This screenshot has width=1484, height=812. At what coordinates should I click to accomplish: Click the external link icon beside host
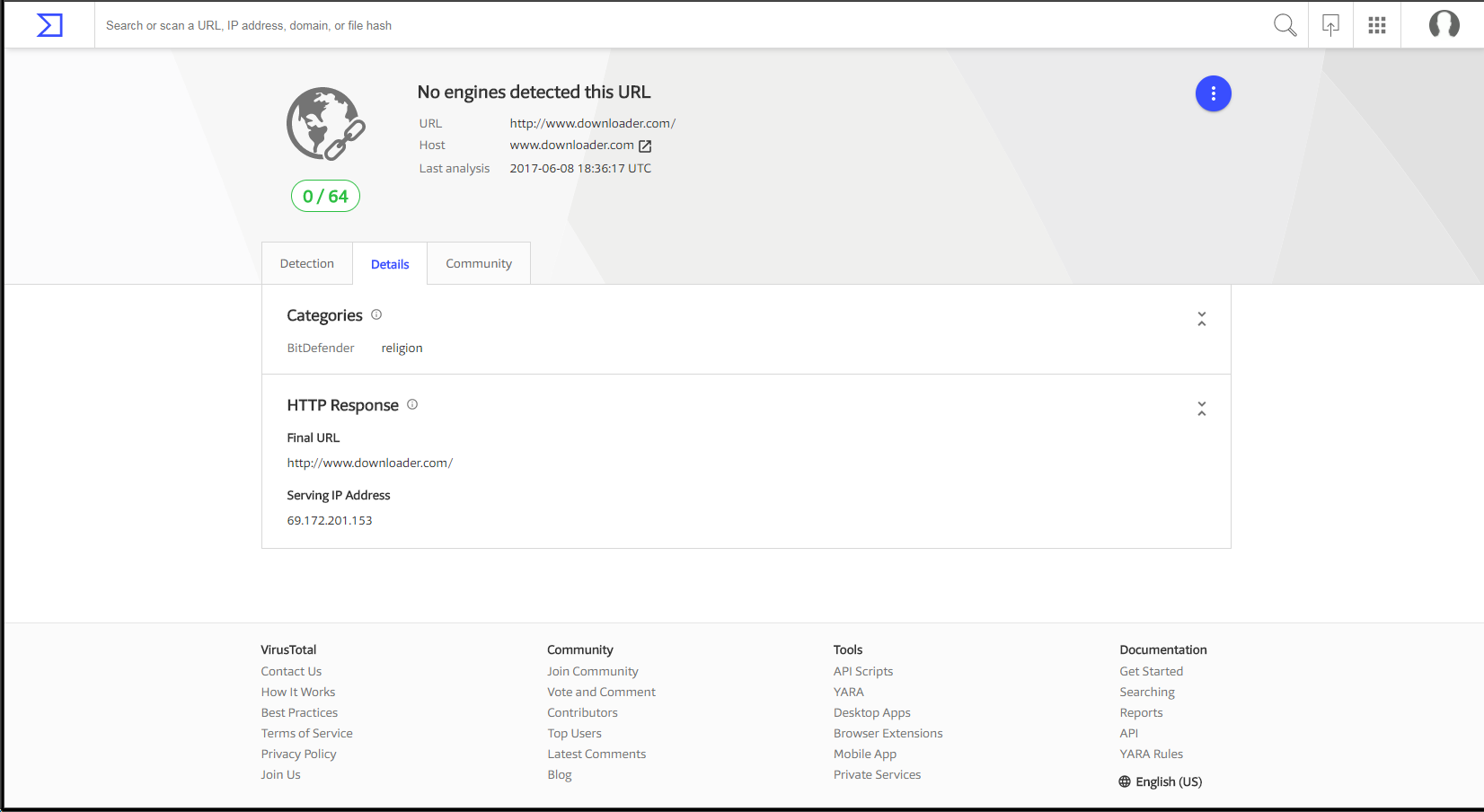[x=645, y=146]
